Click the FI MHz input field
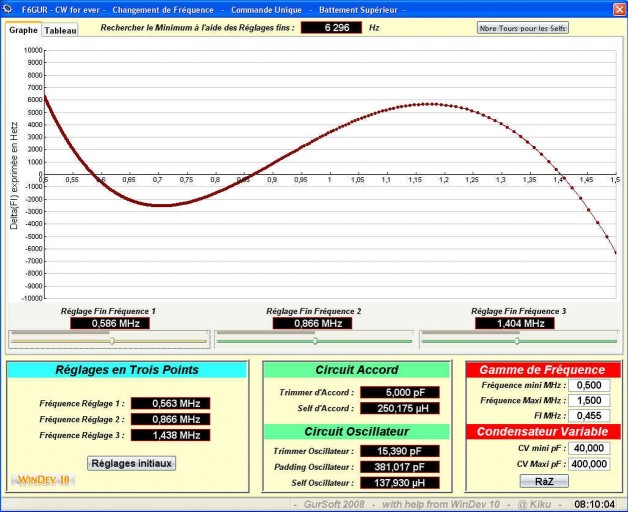Viewport: 628px width, 512px height. tap(589, 415)
